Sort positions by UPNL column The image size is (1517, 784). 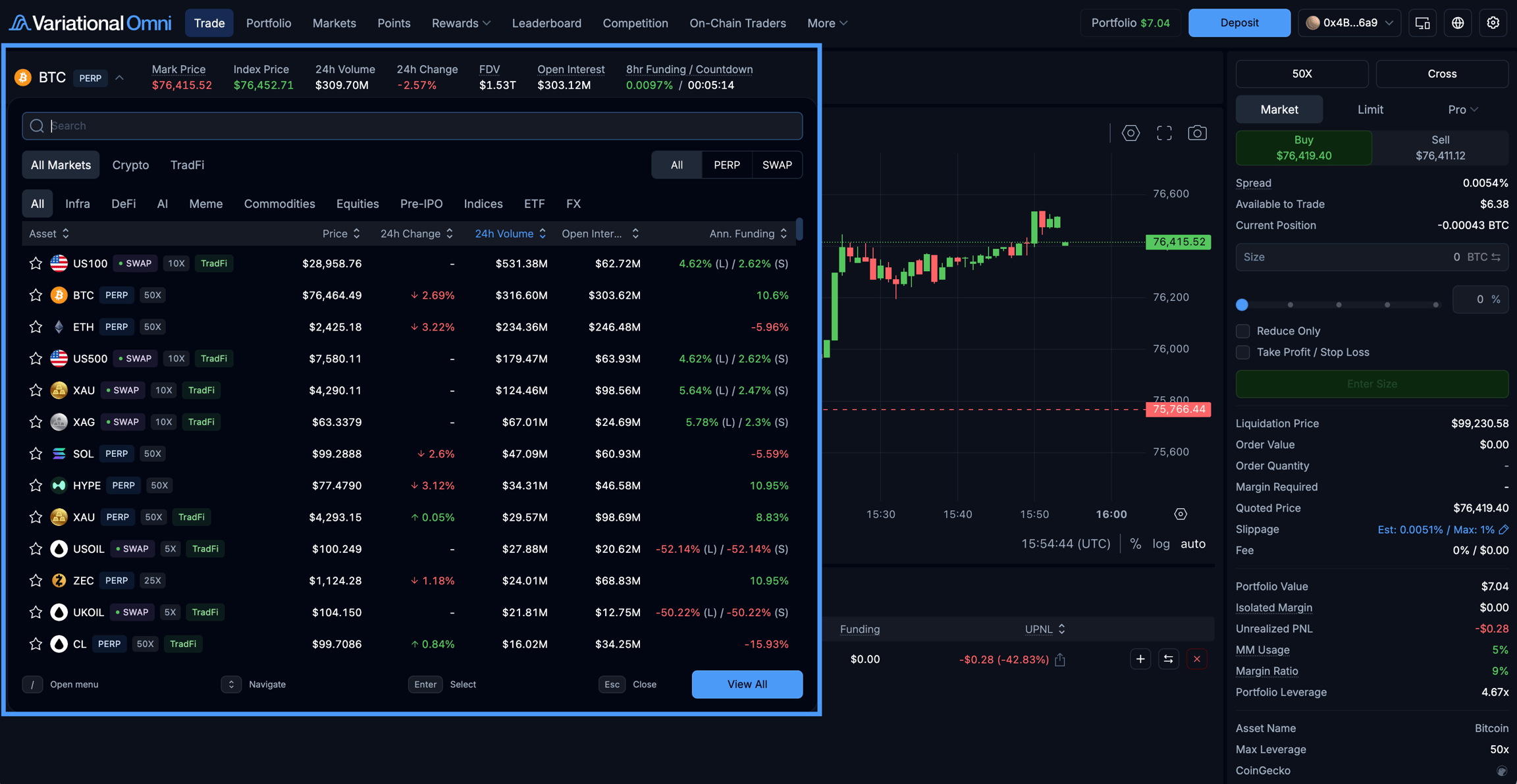click(1045, 629)
